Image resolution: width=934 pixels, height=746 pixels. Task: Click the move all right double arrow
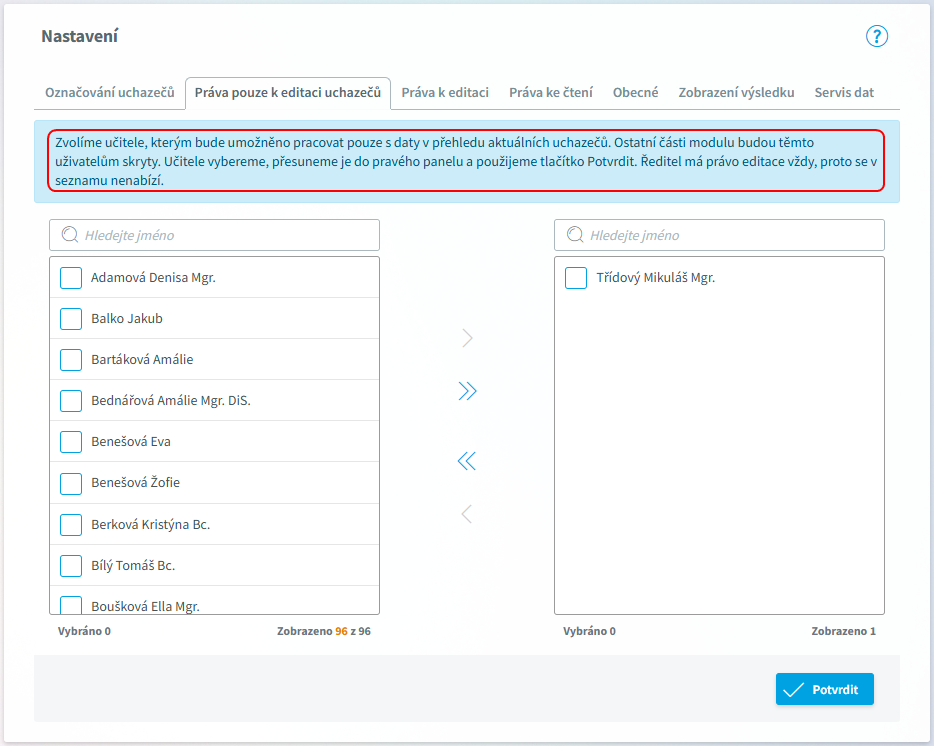467,391
